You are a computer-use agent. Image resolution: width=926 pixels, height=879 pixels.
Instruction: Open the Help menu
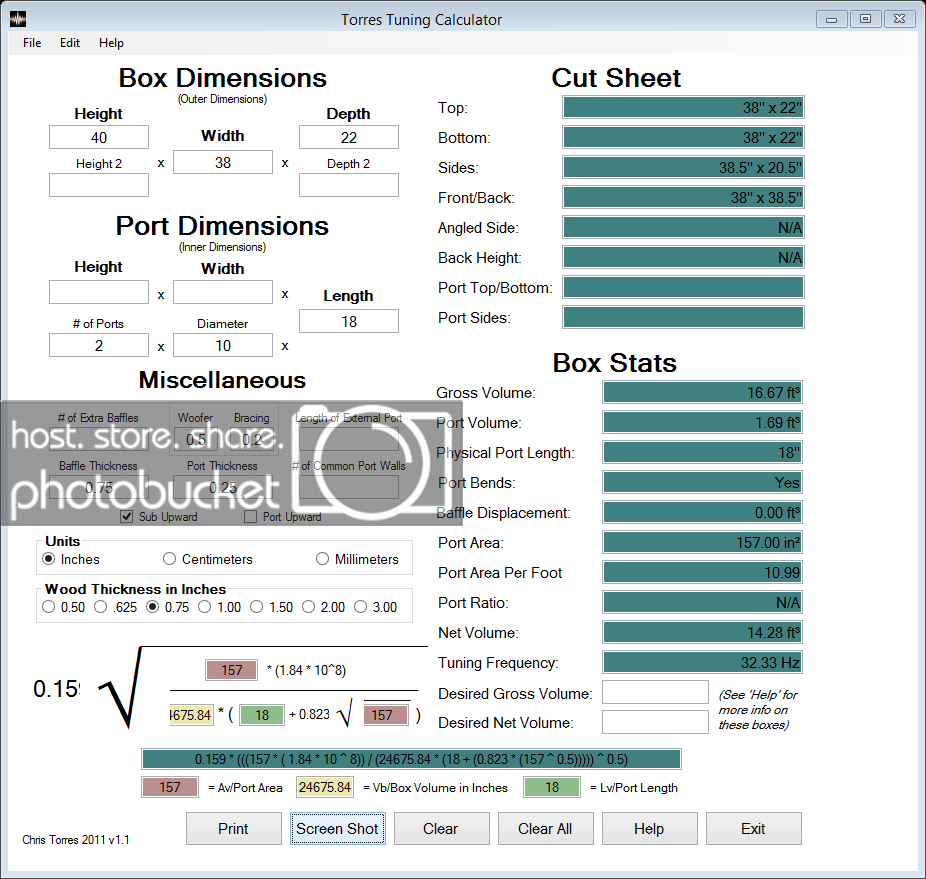pyautogui.click(x=111, y=43)
